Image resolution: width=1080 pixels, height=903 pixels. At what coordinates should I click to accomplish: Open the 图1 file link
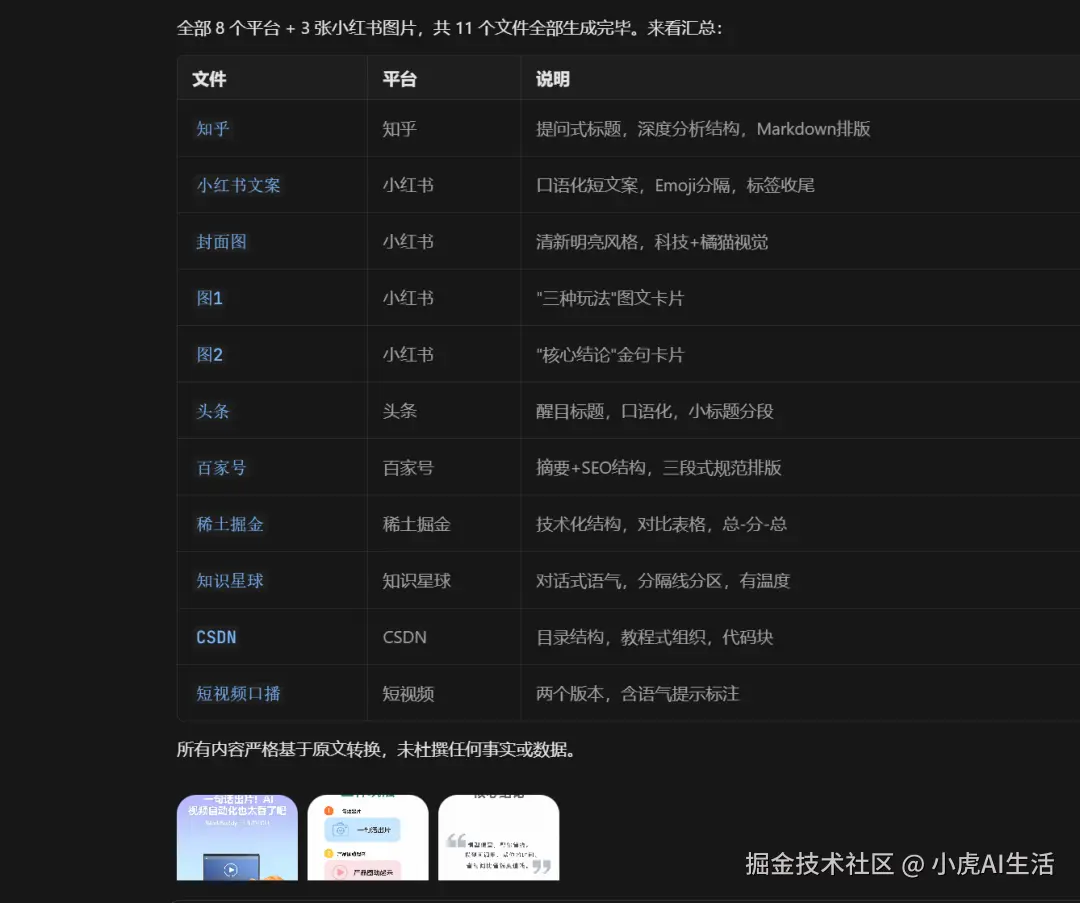(209, 298)
